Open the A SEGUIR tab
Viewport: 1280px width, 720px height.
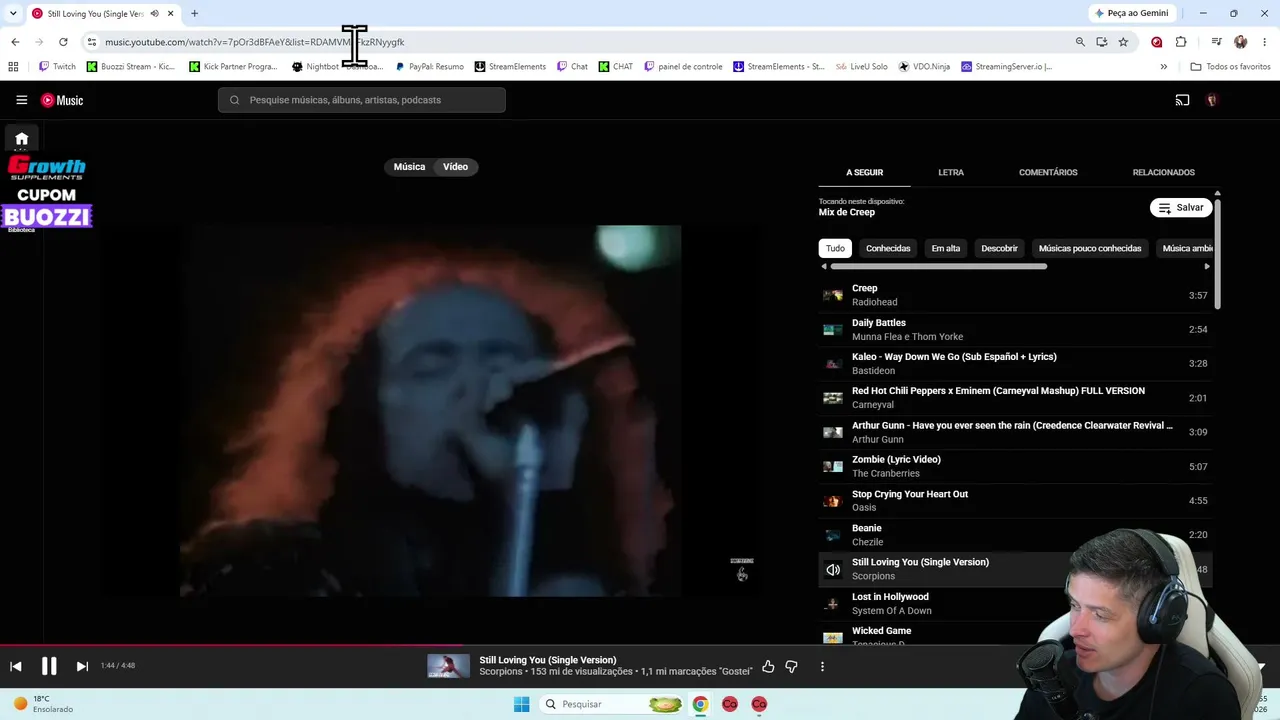864,172
